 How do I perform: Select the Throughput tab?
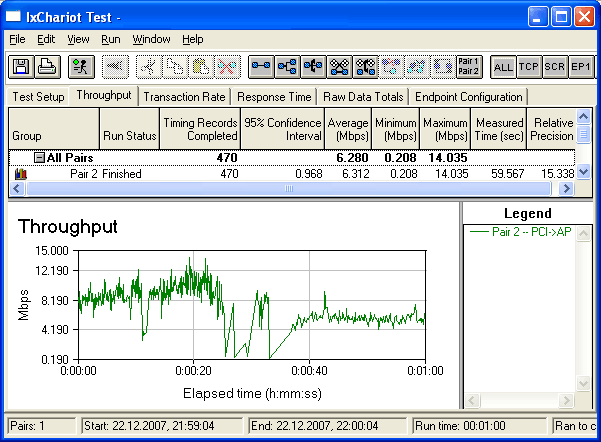(x=104, y=95)
